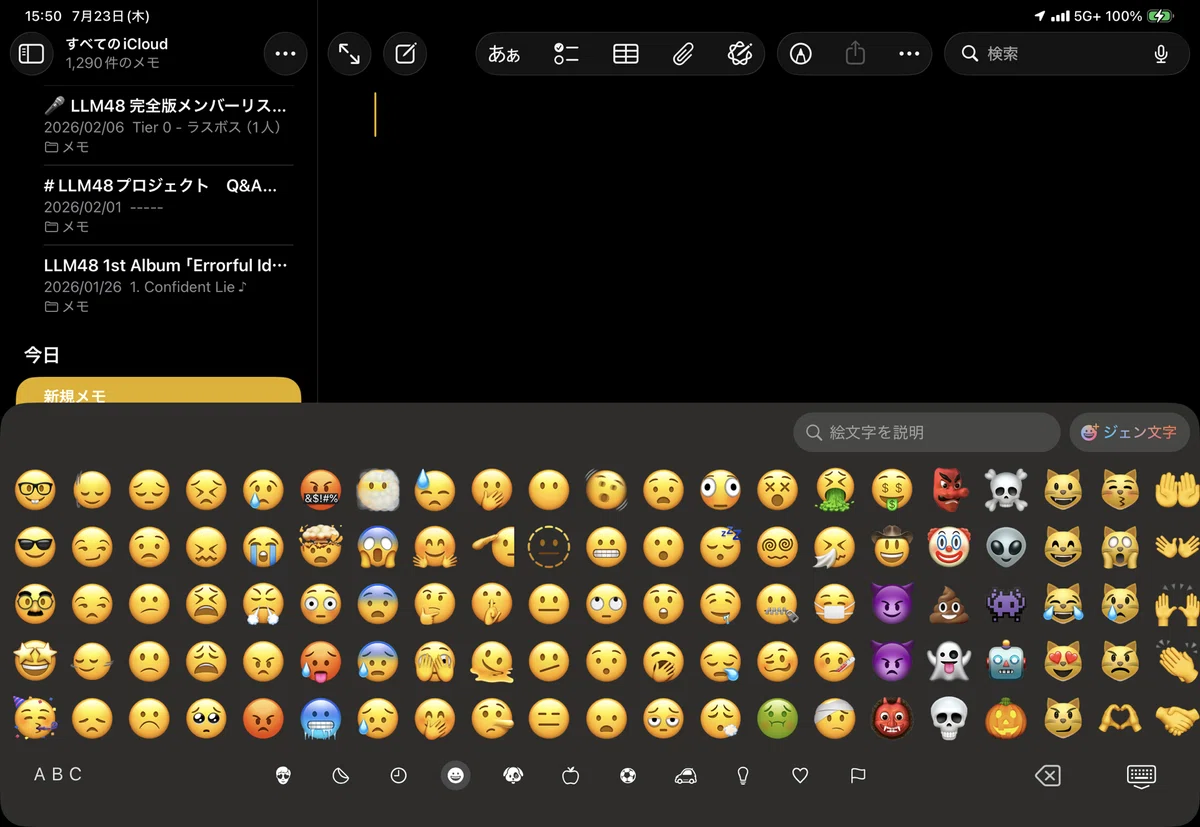Insert the clown face emoji

click(x=947, y=547)
